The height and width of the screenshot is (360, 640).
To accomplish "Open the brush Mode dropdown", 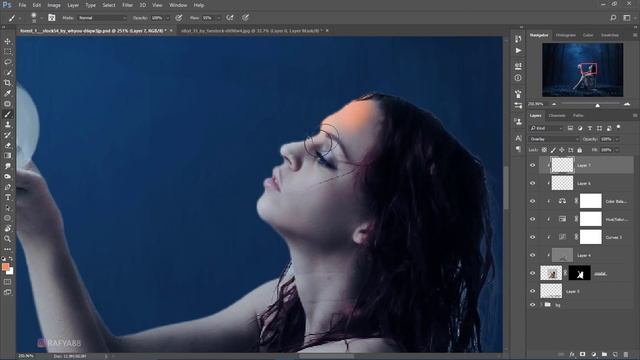I will (x=102, y=18).
